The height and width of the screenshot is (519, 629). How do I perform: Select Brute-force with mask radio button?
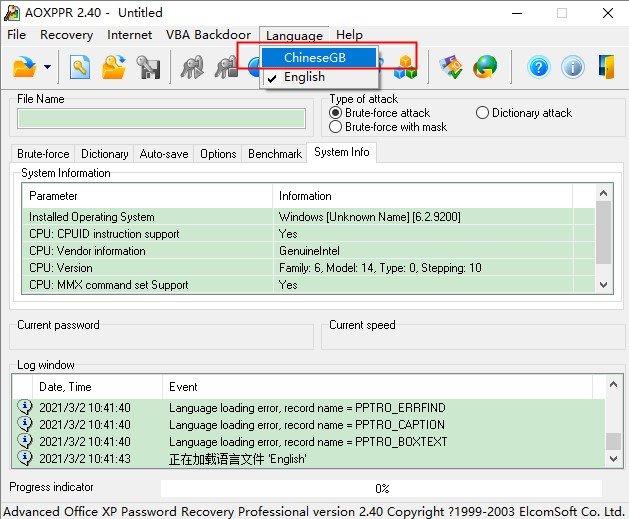[x=335, y=127]
